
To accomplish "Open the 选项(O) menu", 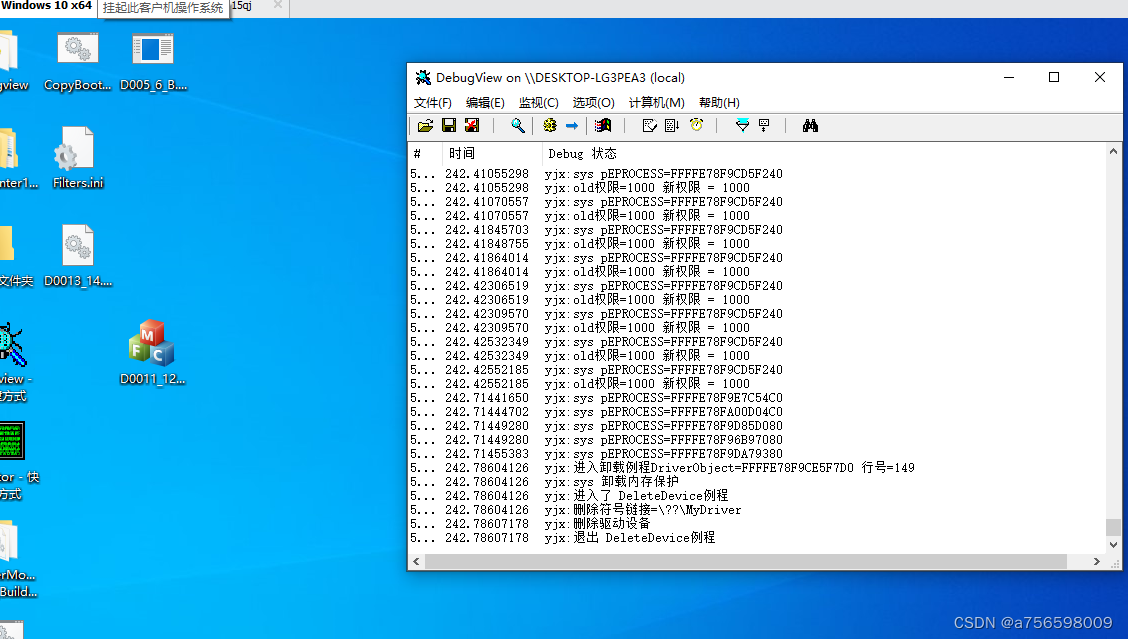I will point(592,102).
